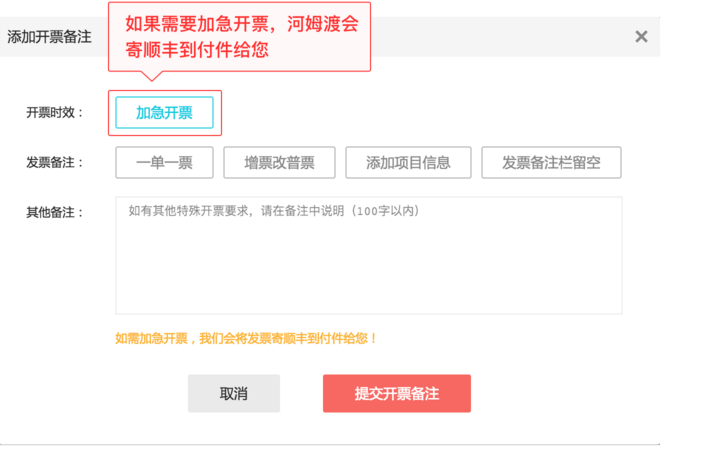Click the red 河姆渡 tooltip callout
This screenshot has width=709, height=455.
[240, 36]
